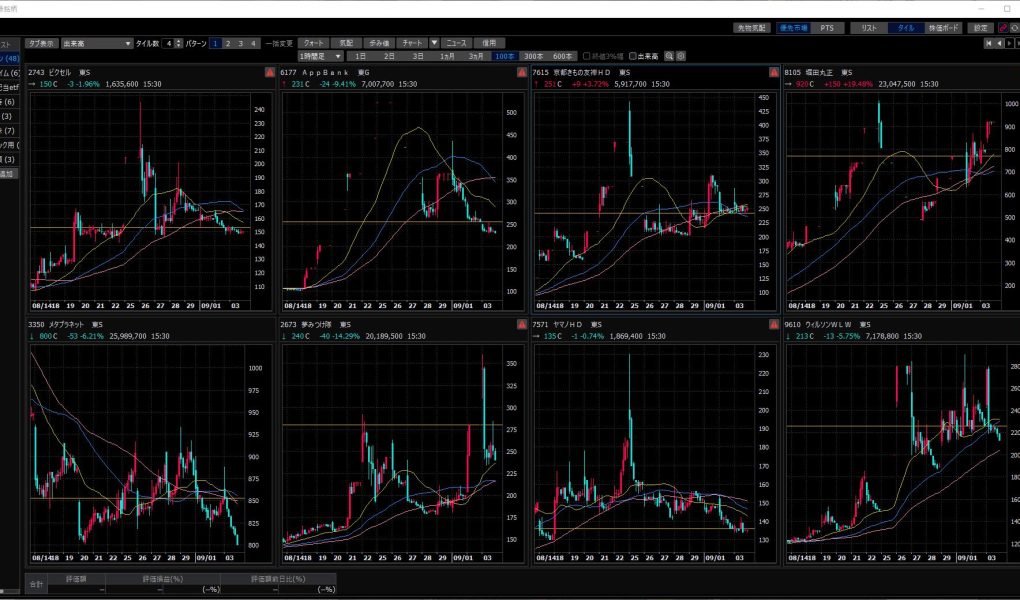Select layout pattern 2
The width and height of the screenshot is (1020, 600).
pos(228,44)
